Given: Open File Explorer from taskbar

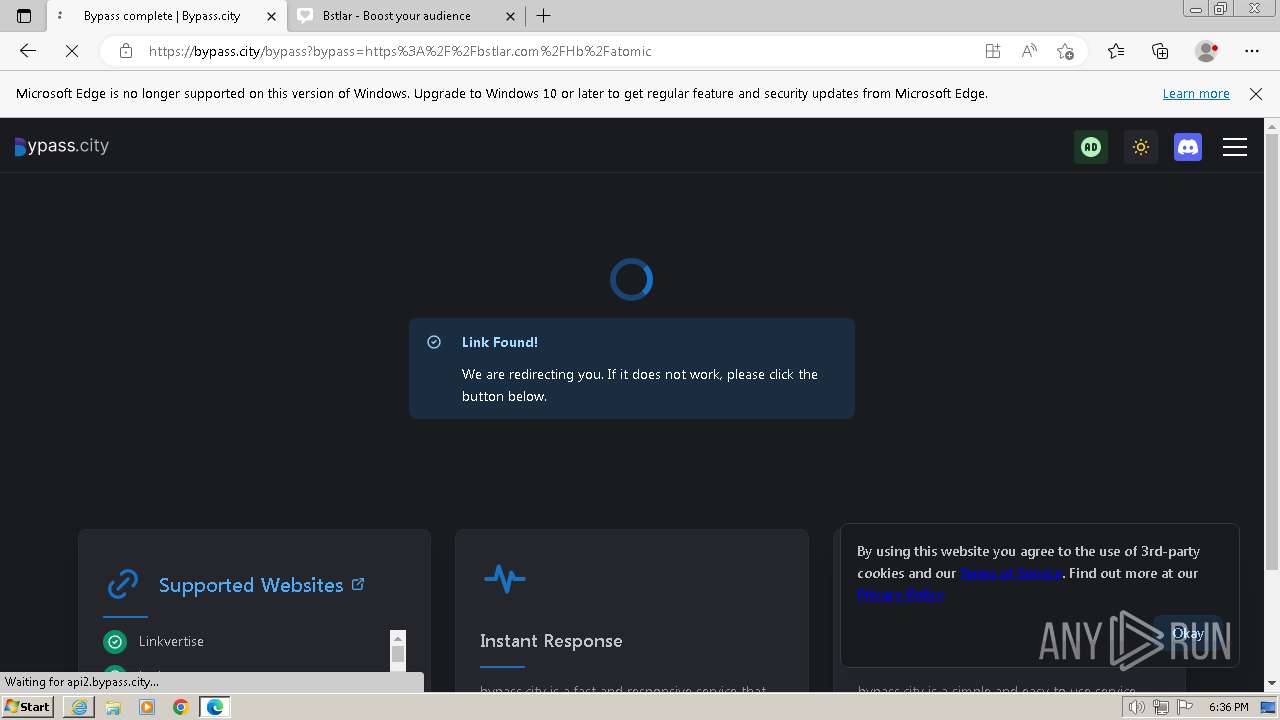Looking at the screenshot, I should pyautogui.click(x=113, y=707).
